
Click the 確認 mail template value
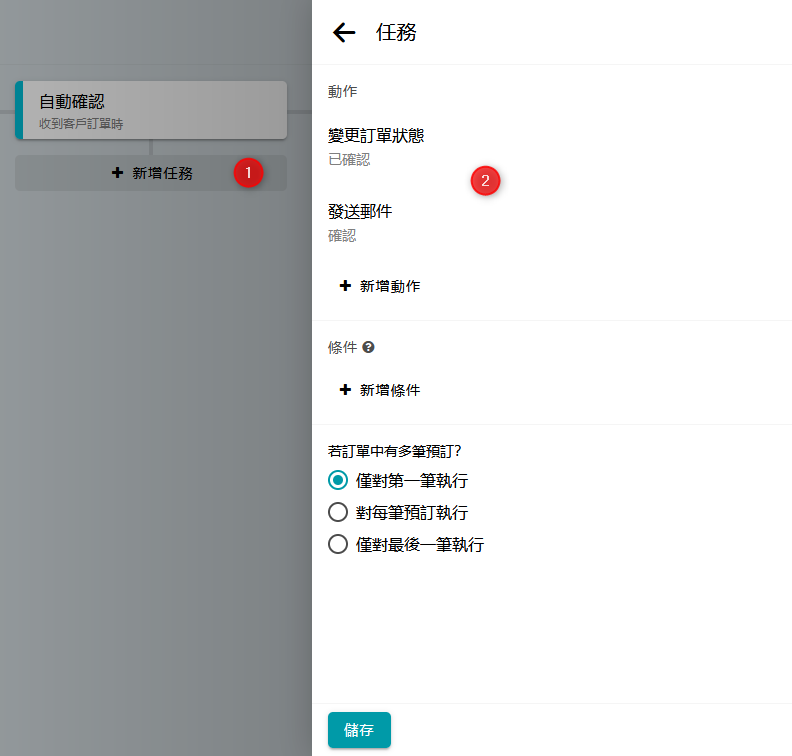pos(342,236)
